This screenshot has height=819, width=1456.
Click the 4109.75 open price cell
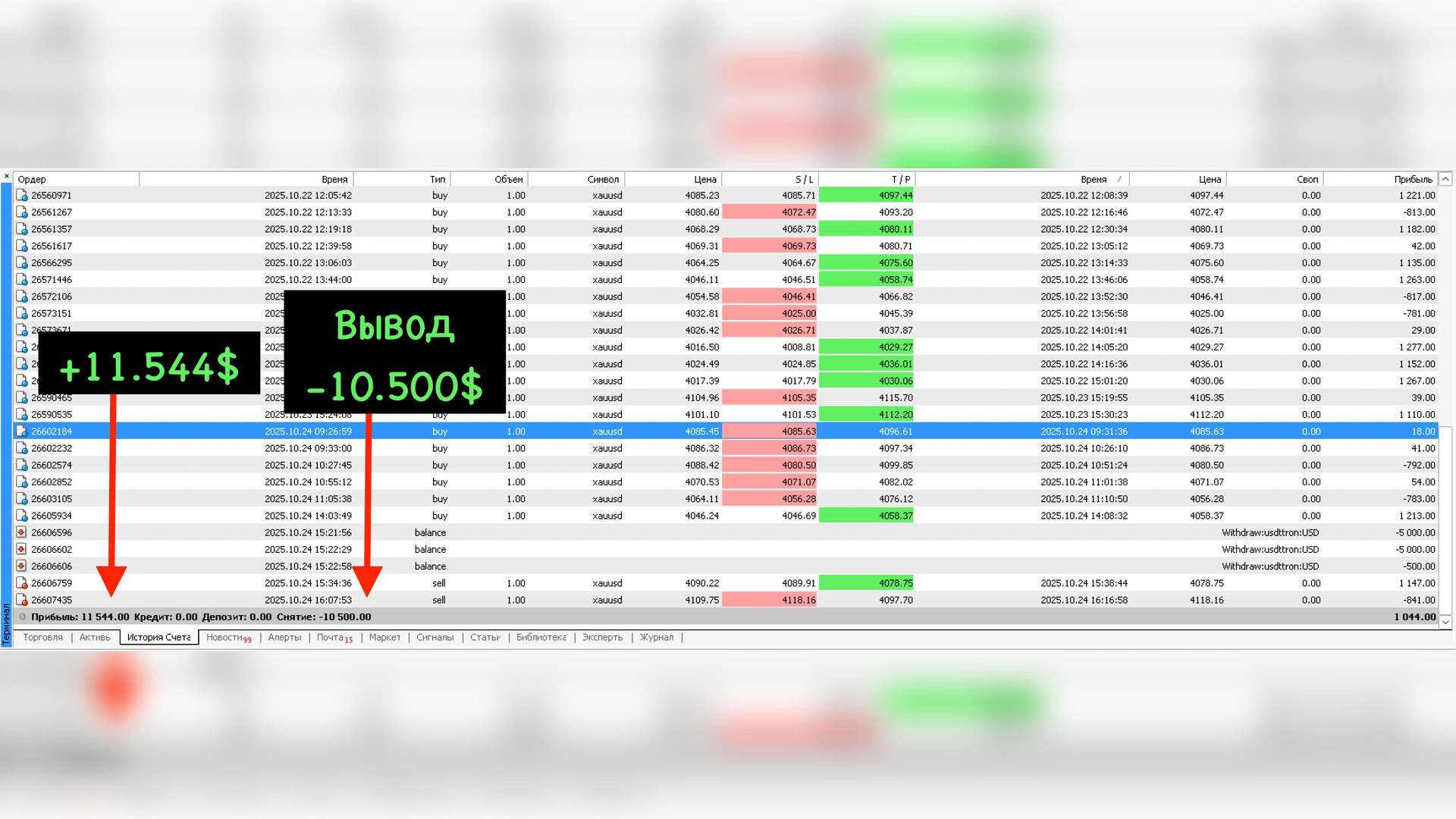pyautogui.click(x=701, y=600)
